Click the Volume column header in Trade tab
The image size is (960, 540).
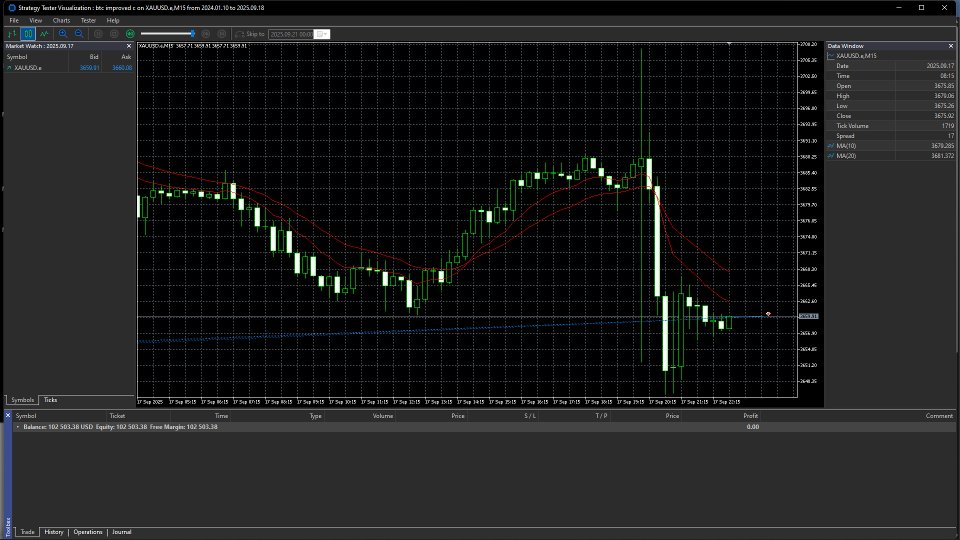[383, 416]
